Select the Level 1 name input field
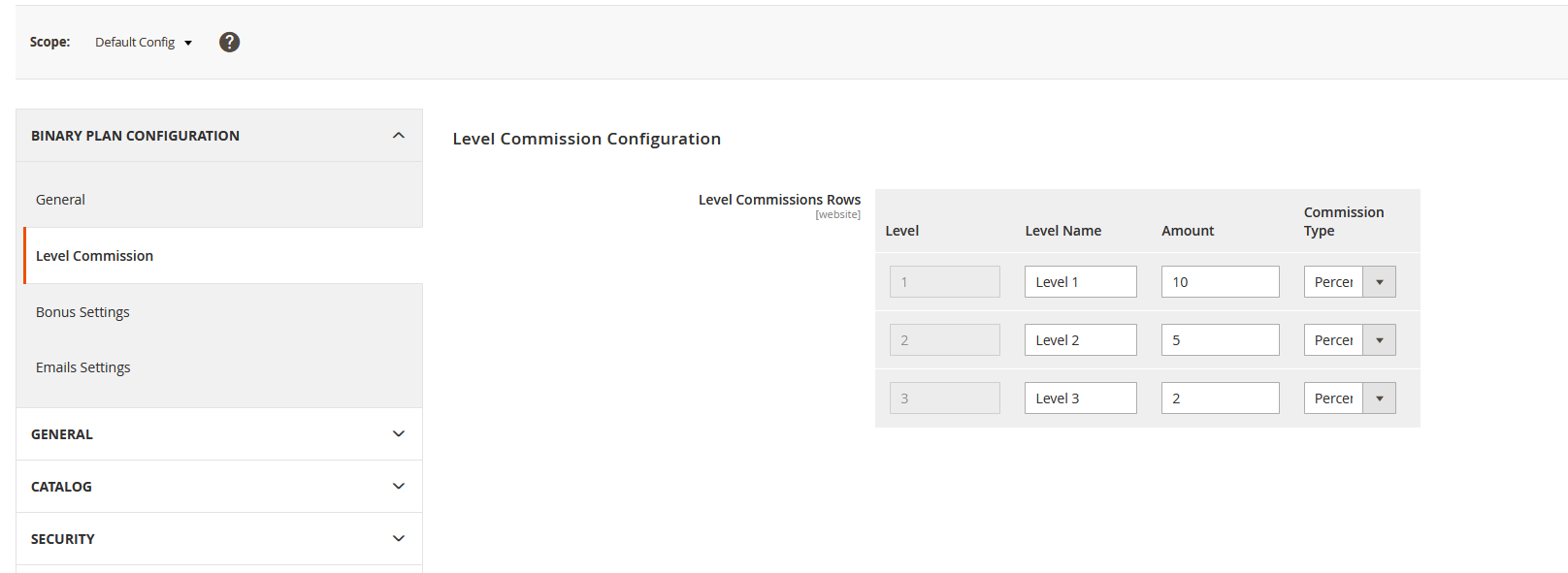The height and width of the screenshot is (573, 1568). pos(1080,281)
